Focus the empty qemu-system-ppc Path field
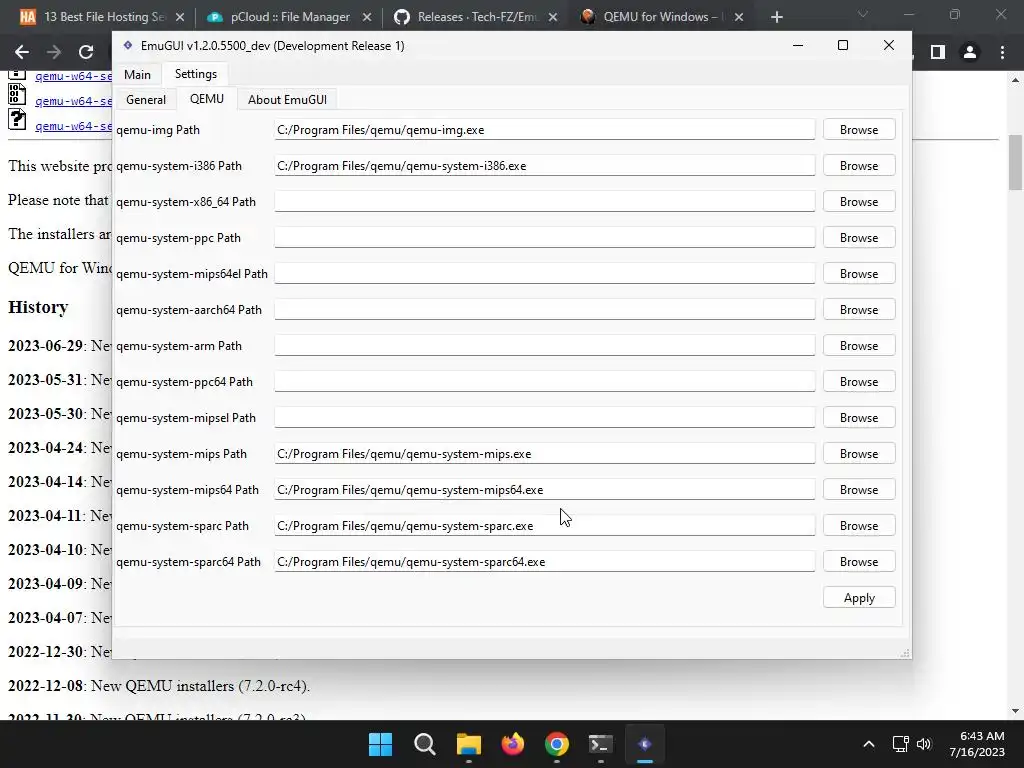This screenshot has width=1024, height=768. [x=545, y=237]
